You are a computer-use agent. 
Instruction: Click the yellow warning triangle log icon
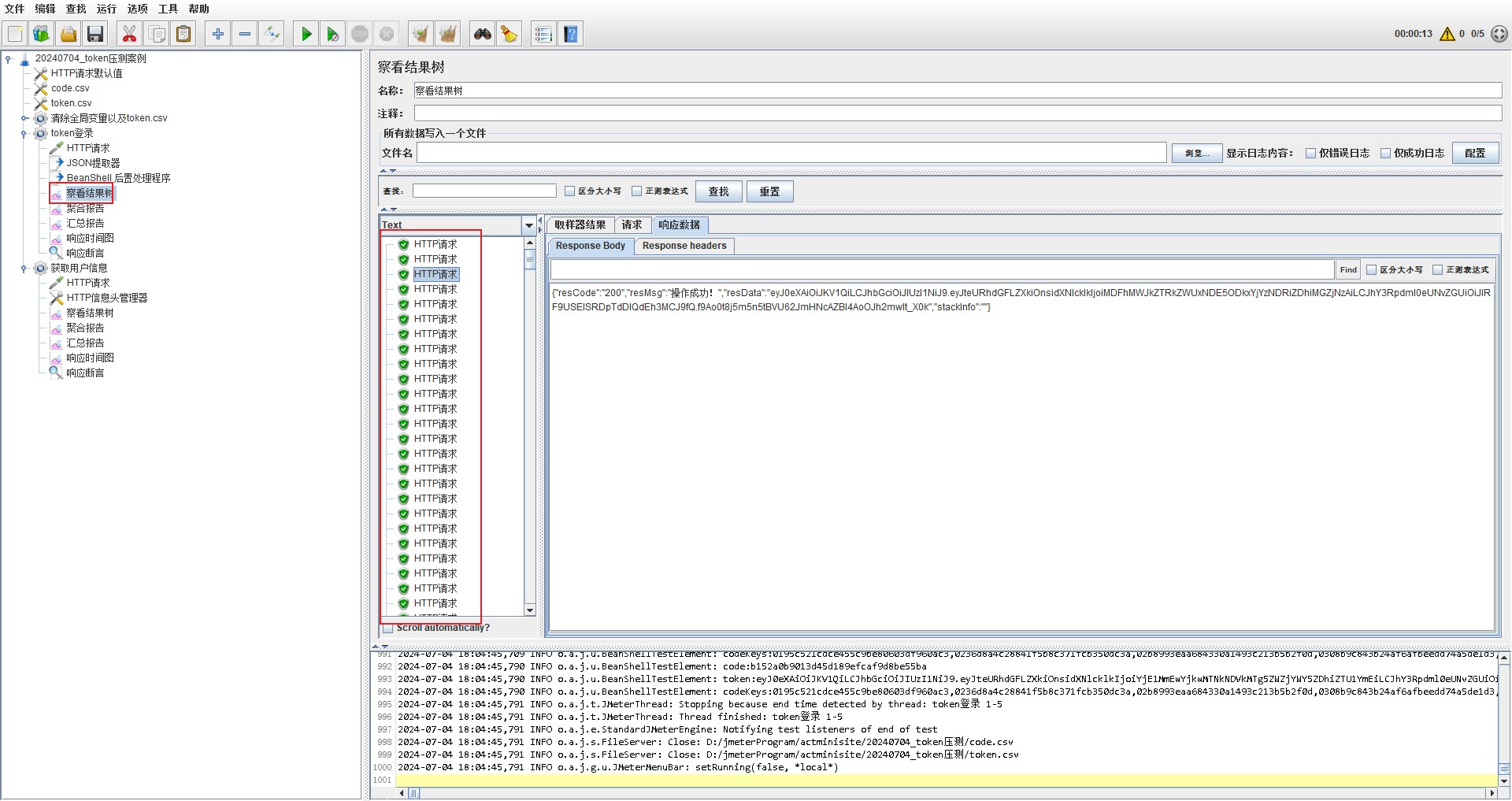pyautogui.click(x=1447, y=34)
